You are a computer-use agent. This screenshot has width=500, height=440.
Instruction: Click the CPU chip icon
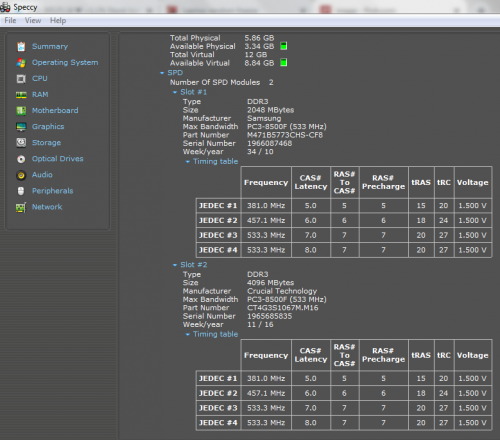(x=21, y=79)
